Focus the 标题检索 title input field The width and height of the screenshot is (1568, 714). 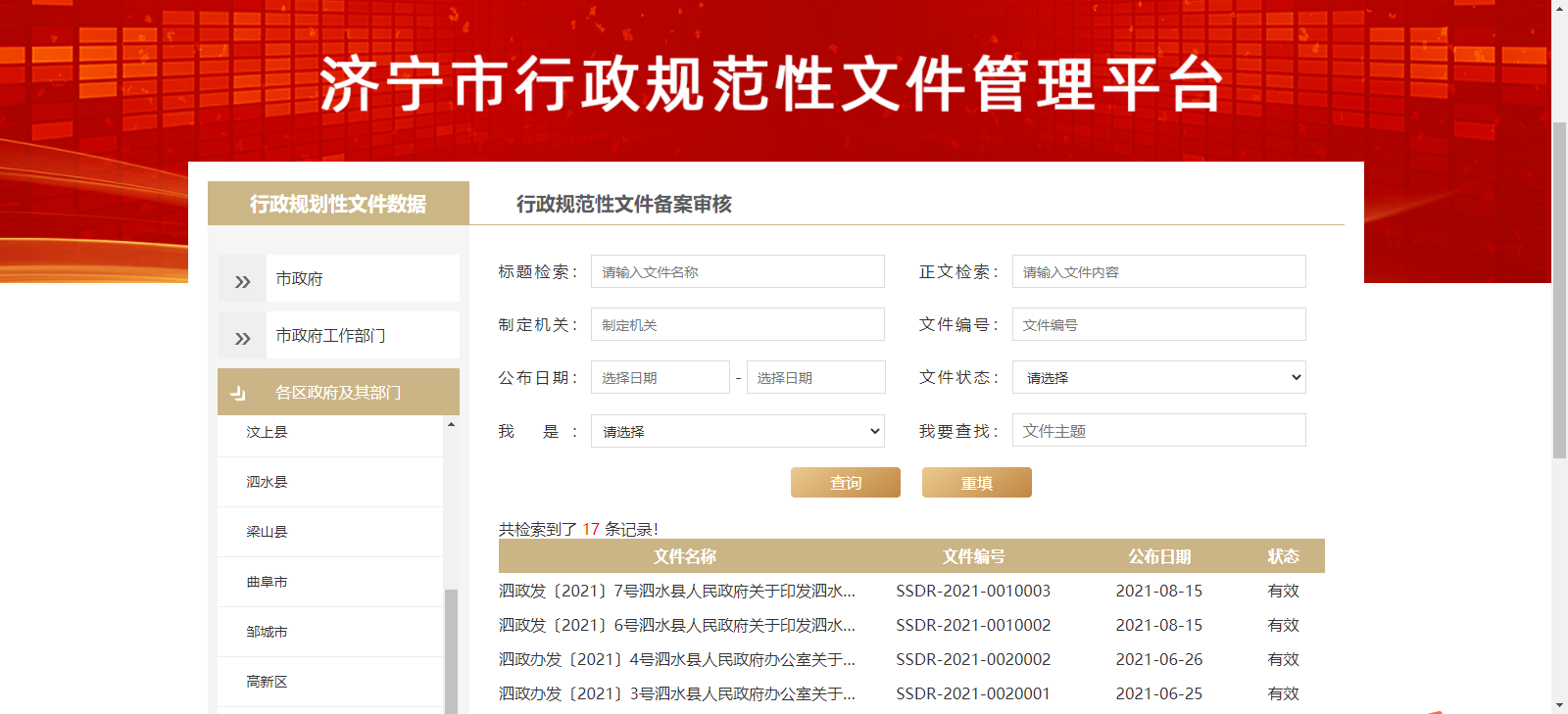tap(737, 271)
